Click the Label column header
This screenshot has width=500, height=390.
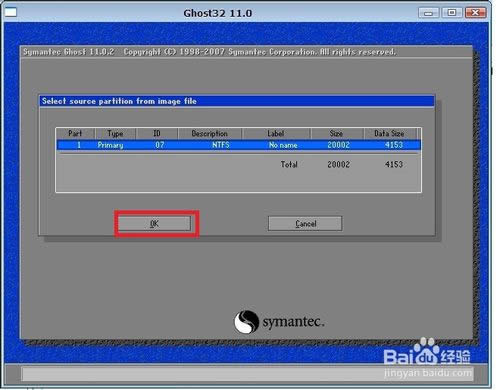[x=276, y=134]
